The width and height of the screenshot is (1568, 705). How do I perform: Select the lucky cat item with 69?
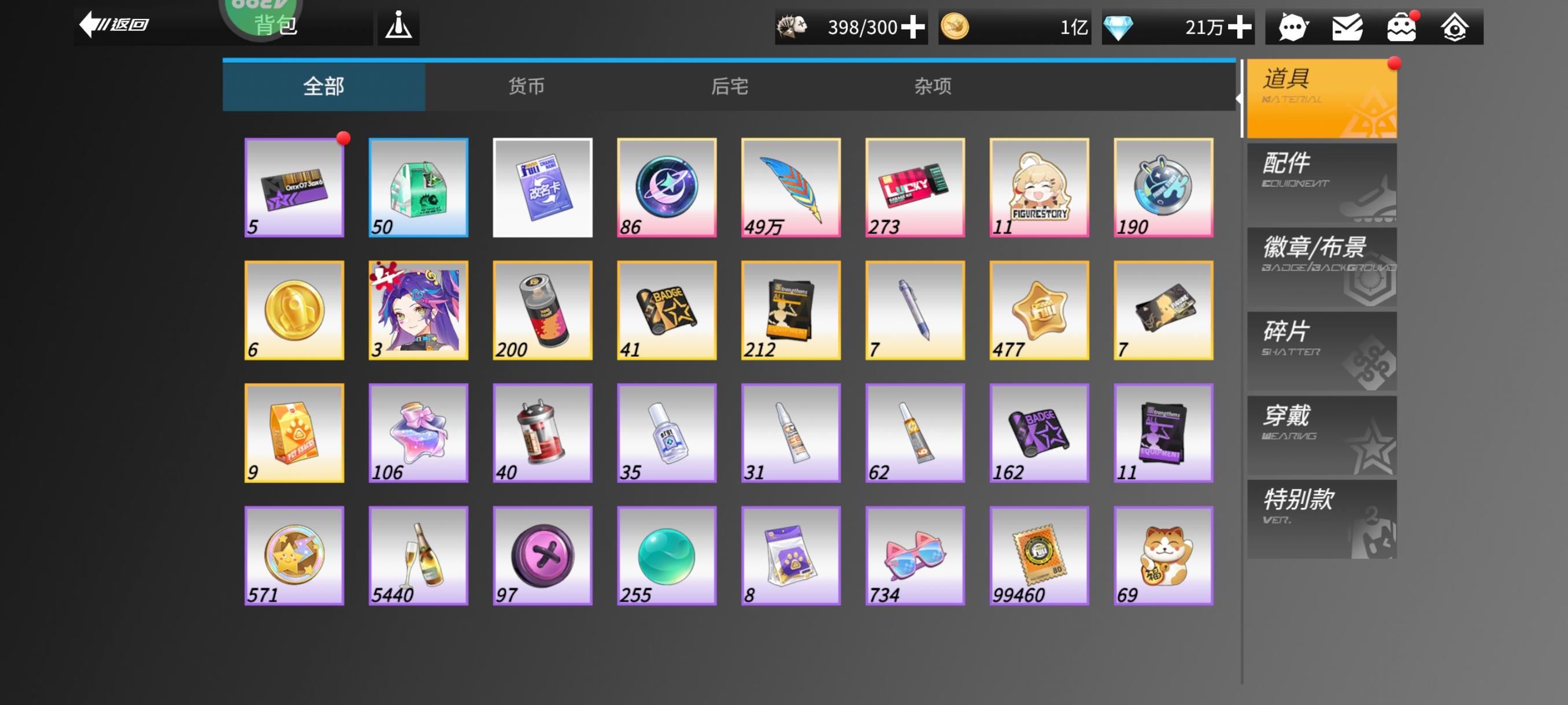(x=1163, y=555)
